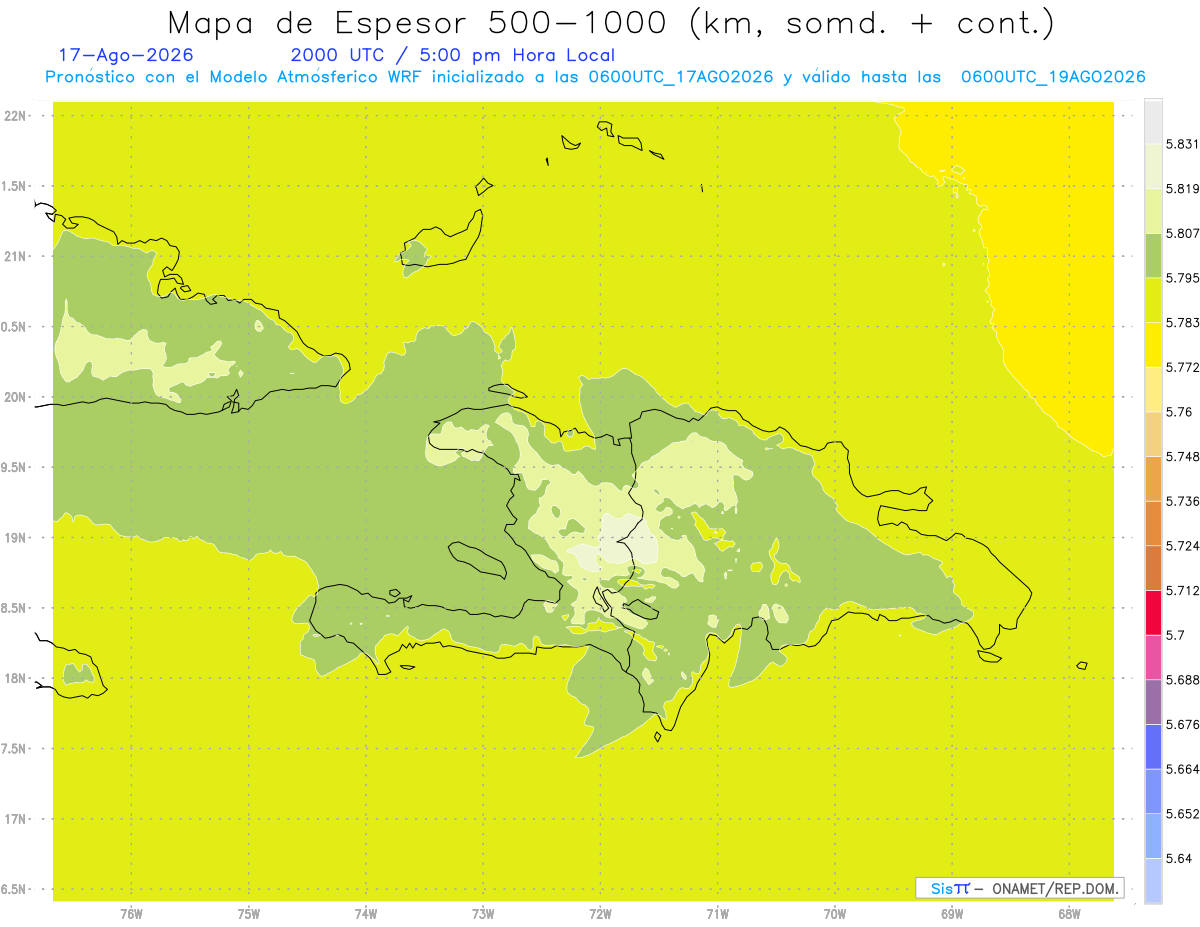1200x927 pixels.
Task: Click the 20N latitude label
Action: tap(16, 397)
